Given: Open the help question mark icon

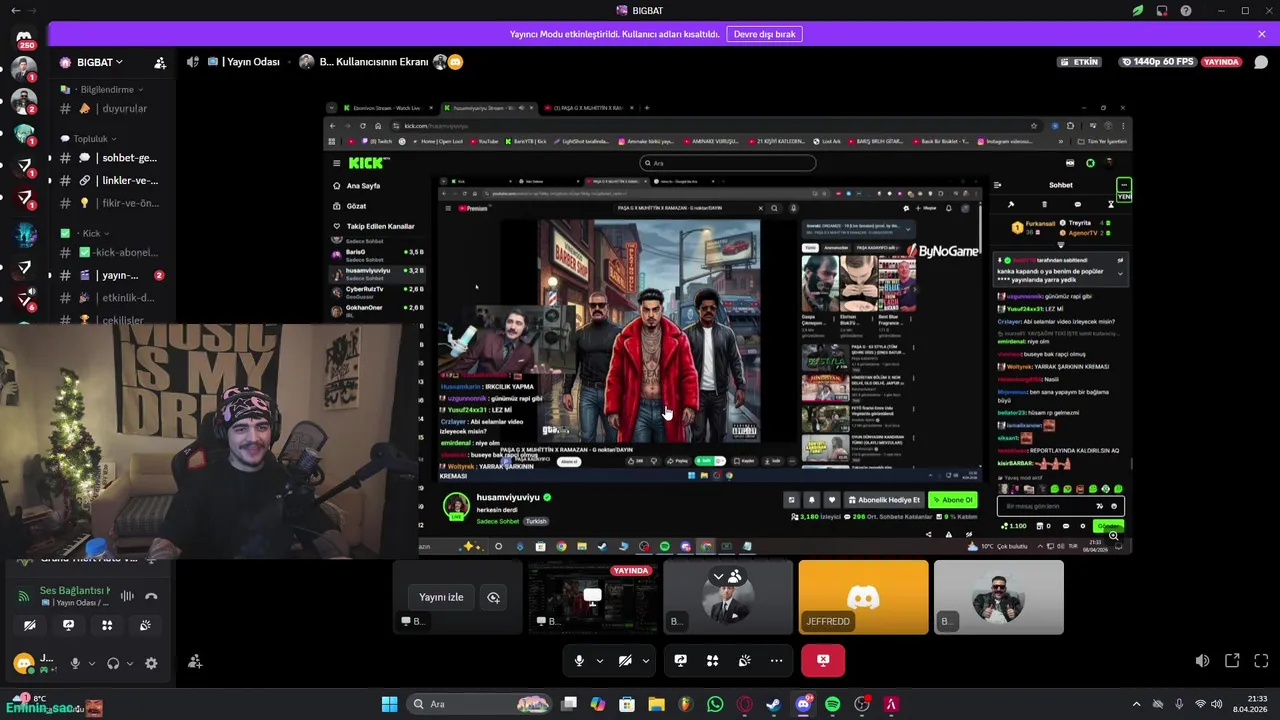Looking at the screenshot, I should click(x=1186, y=11).
